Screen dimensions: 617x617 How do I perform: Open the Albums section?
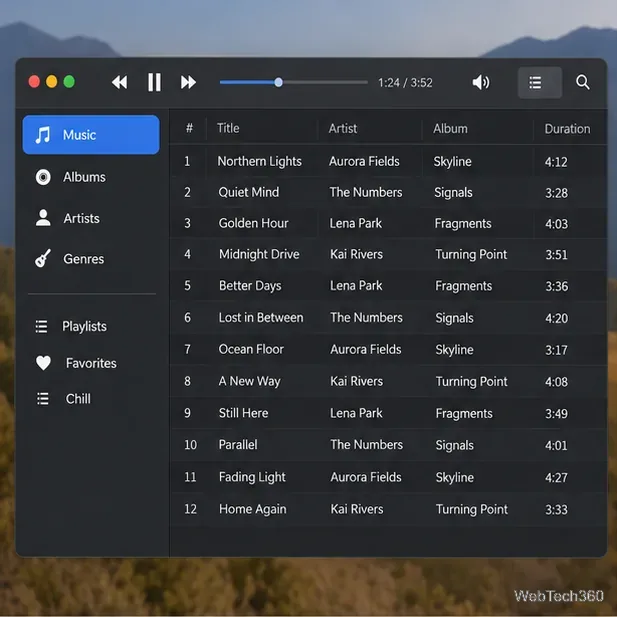click(x=84, y=177)
